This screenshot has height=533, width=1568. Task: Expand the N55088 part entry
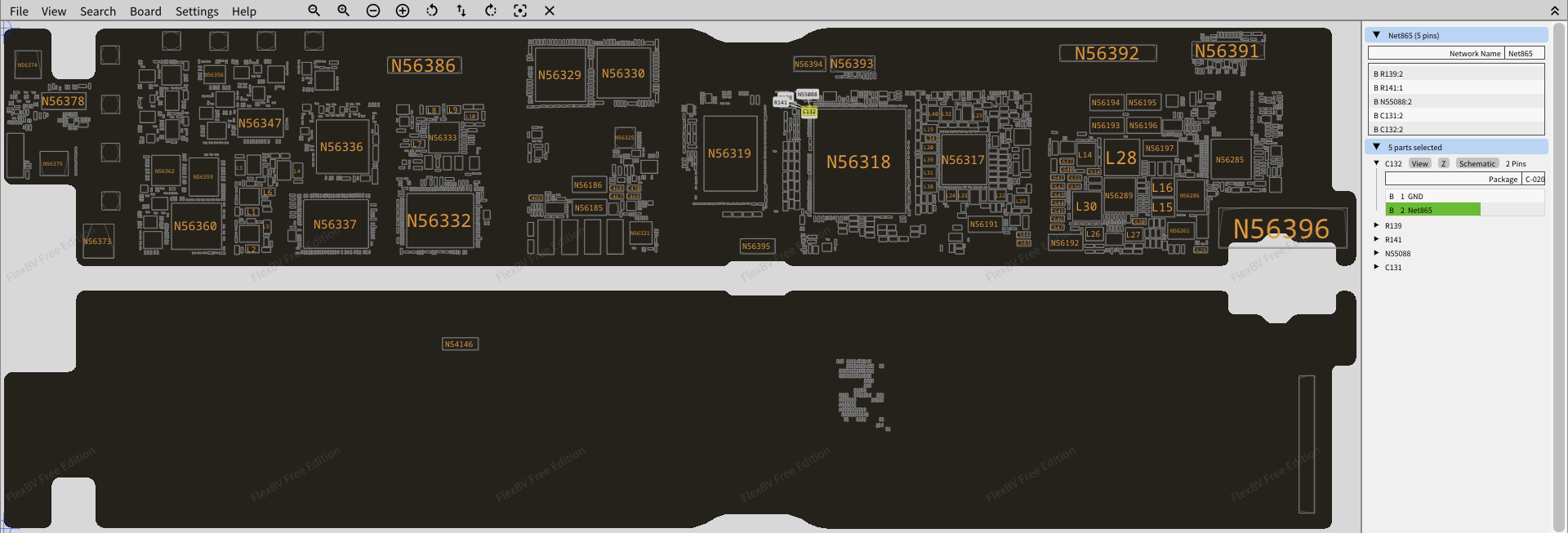[x=1377, y=253]
